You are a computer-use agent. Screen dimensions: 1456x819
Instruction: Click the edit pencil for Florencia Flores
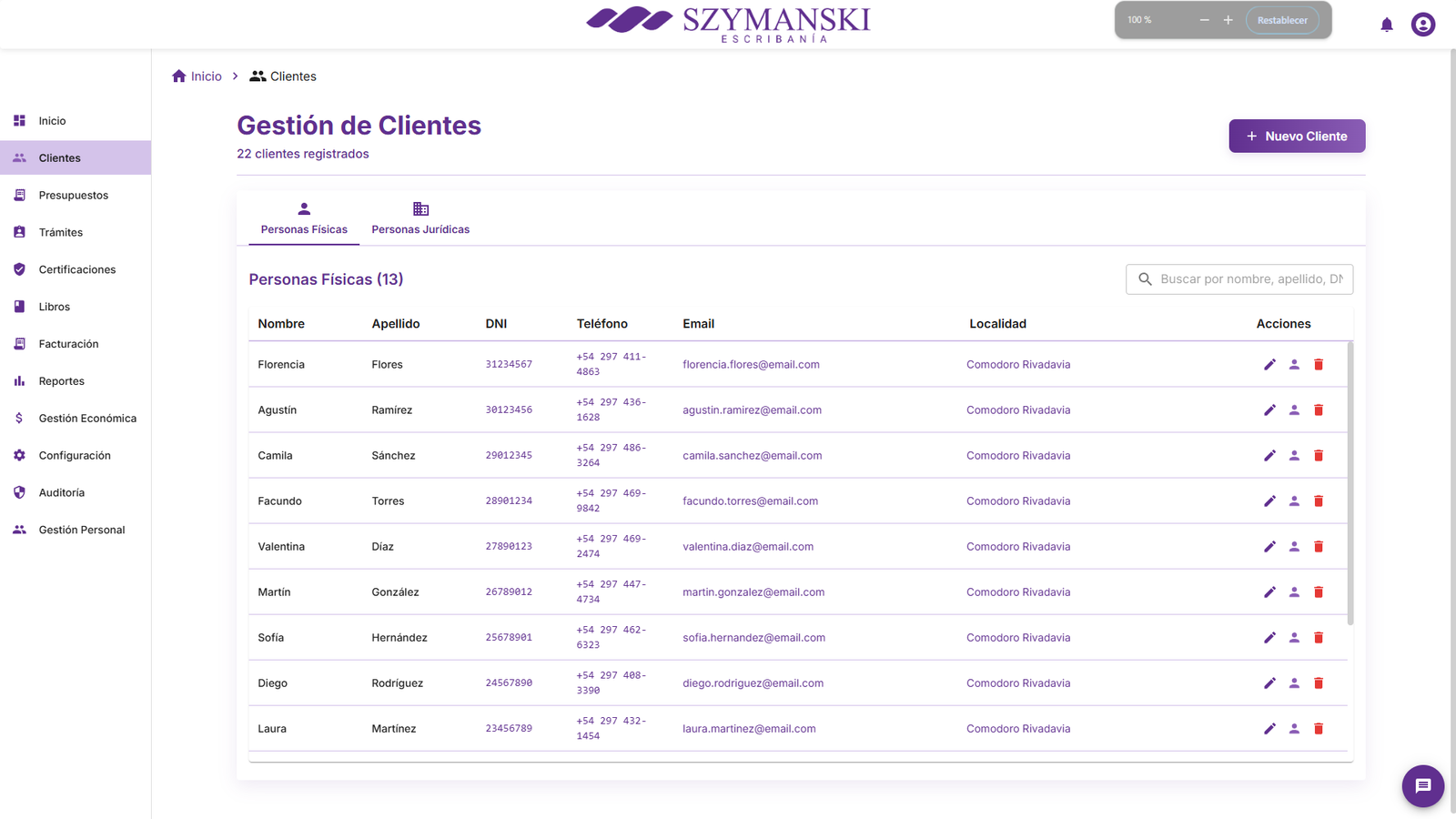tap(1269, 365)
